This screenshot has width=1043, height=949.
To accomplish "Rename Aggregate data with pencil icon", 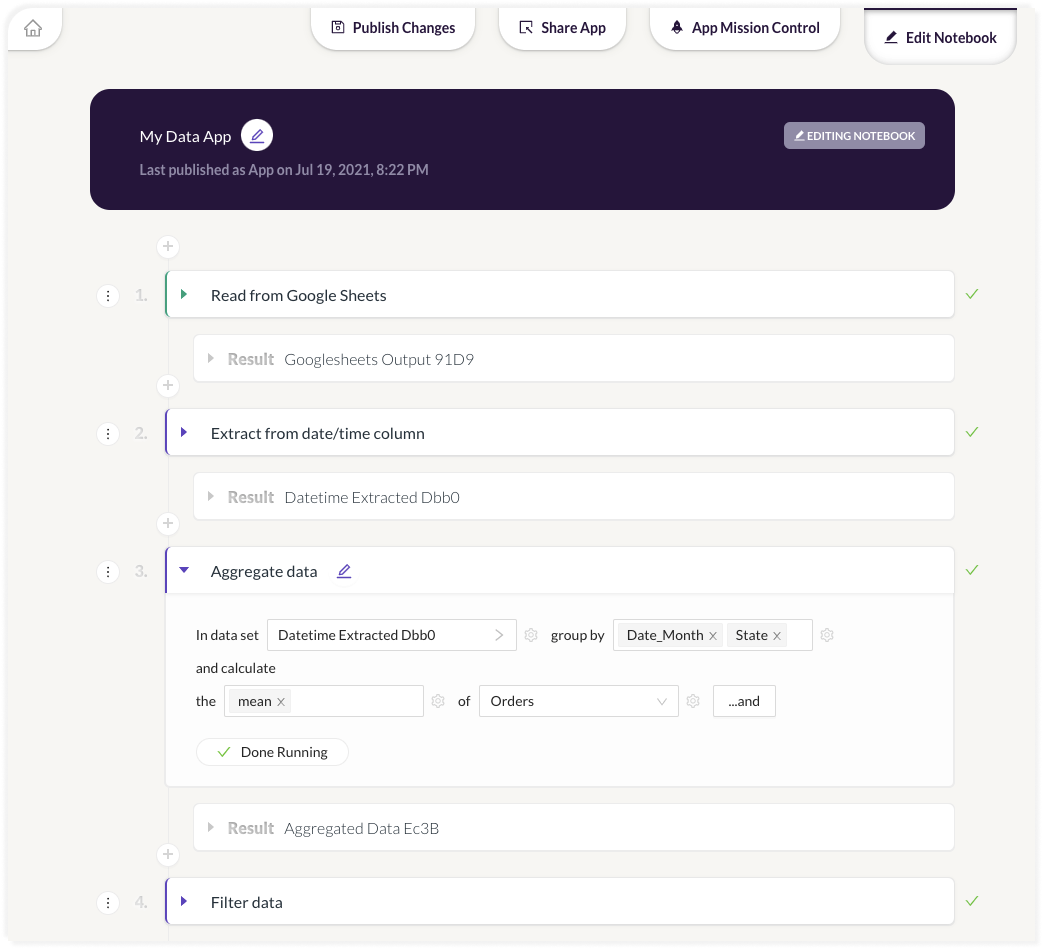I will click(344, 571).
